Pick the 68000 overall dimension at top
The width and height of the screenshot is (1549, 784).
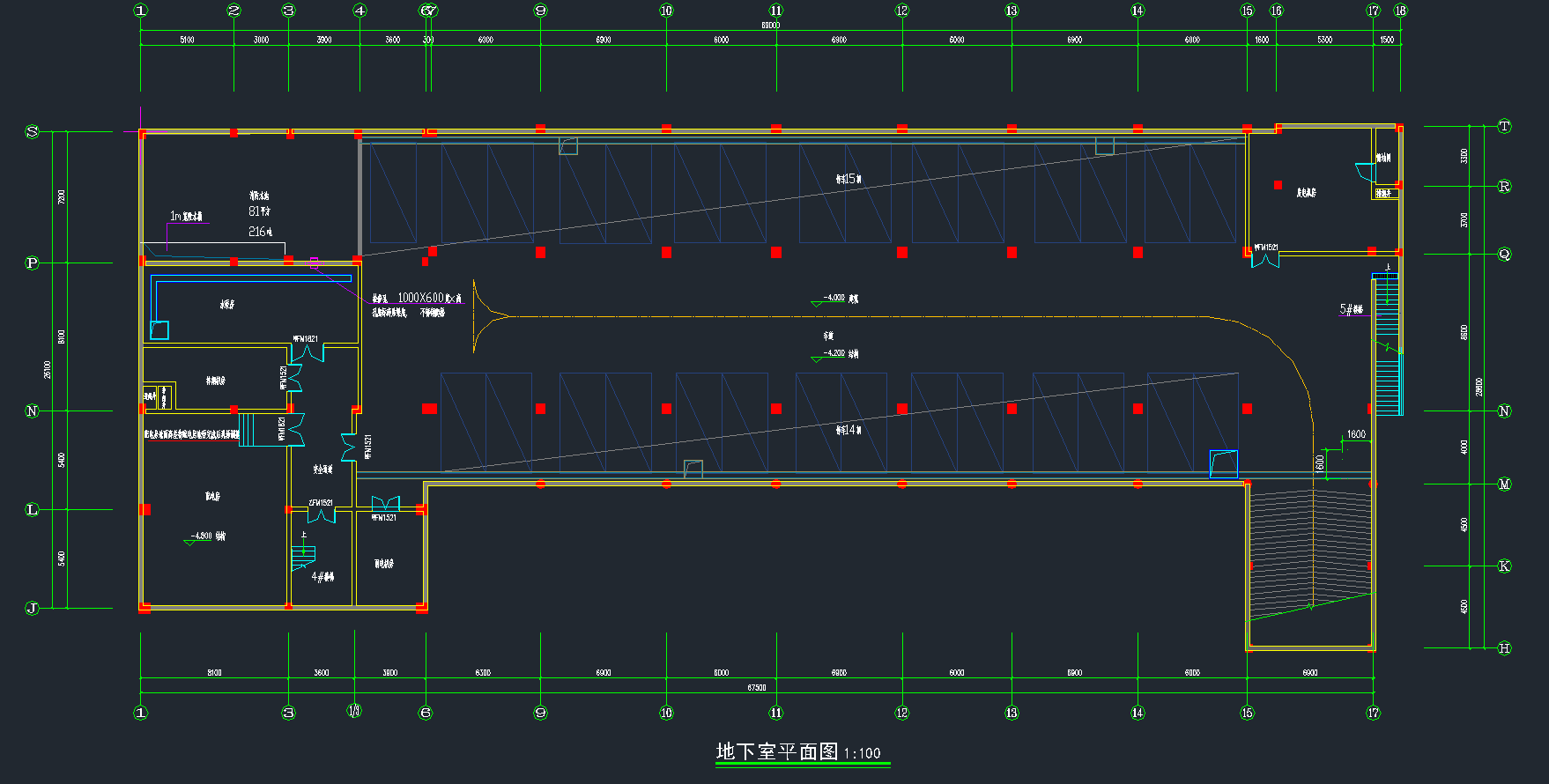pos(770,26)
